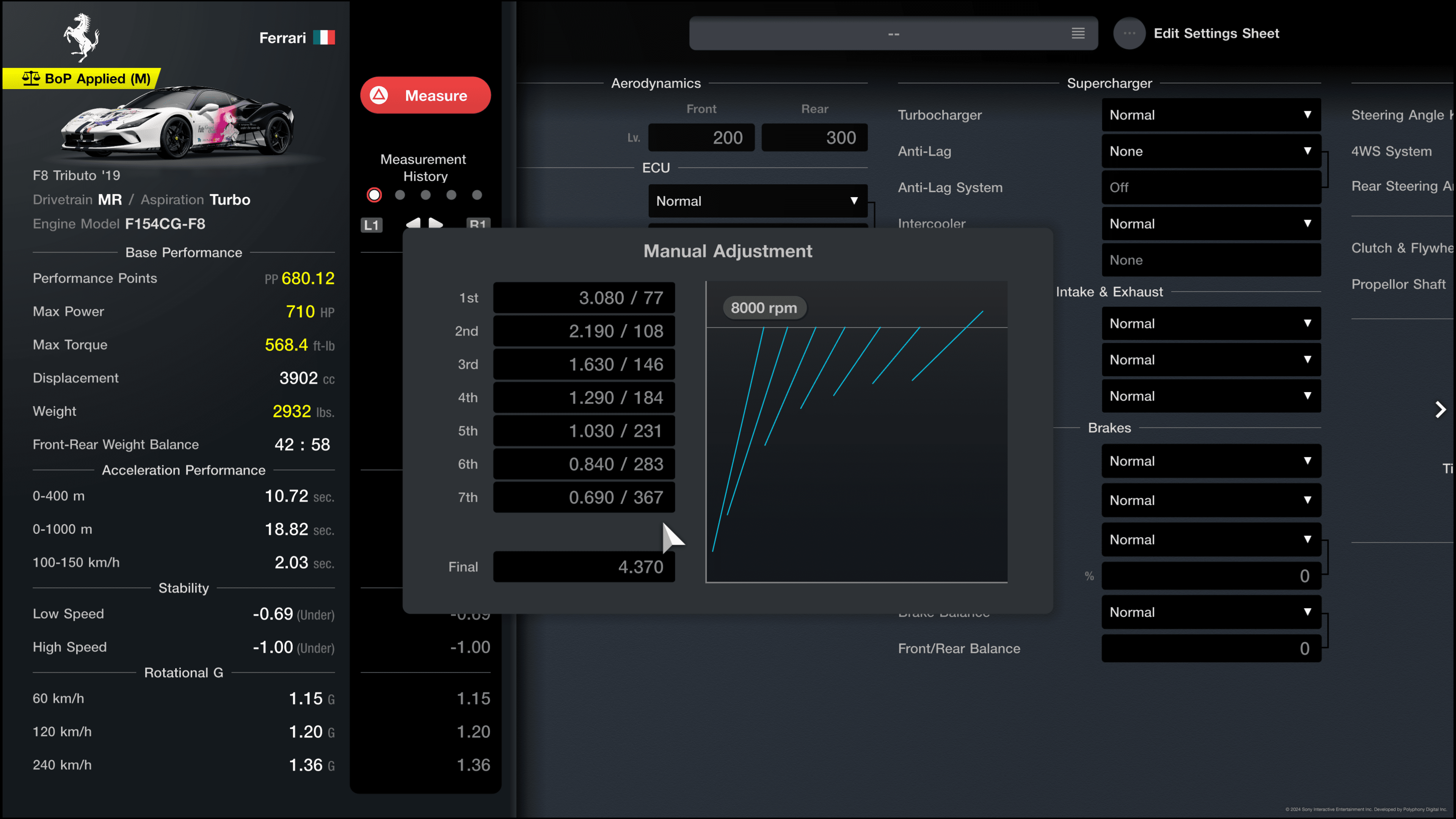Viewport: 1456px width, 819px height.
Task: Click the Max Power 710 HP value
Action: [310, 311]
